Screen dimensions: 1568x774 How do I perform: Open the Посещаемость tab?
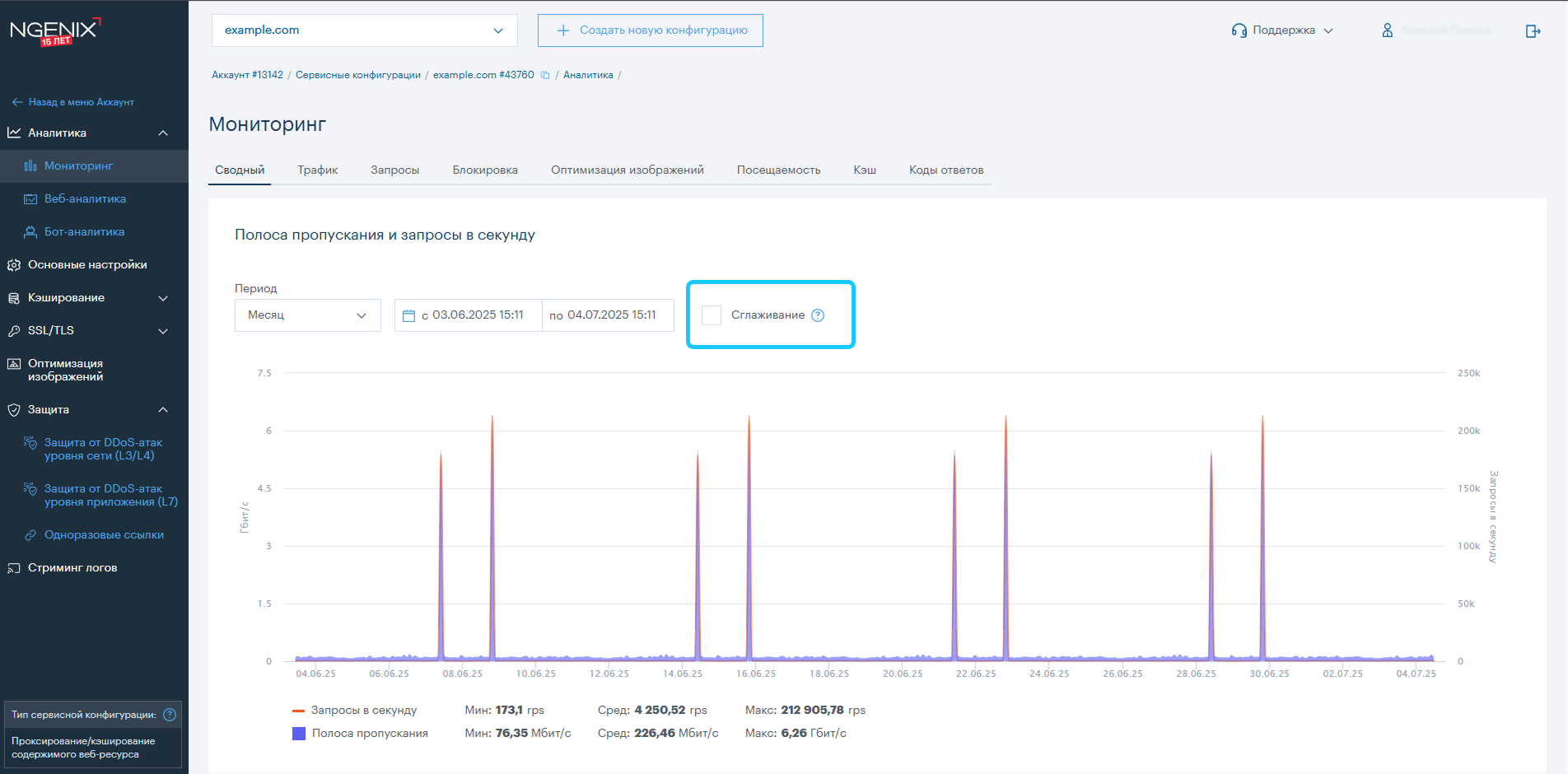778,170
